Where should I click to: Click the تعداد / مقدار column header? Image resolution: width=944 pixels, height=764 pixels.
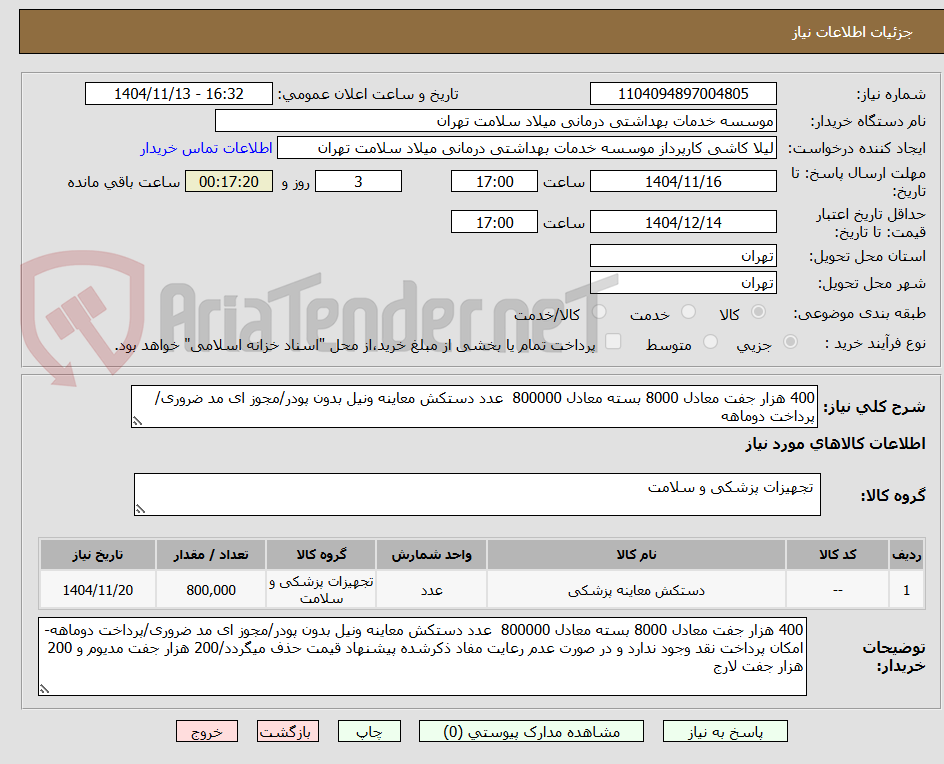click(211, 554)
